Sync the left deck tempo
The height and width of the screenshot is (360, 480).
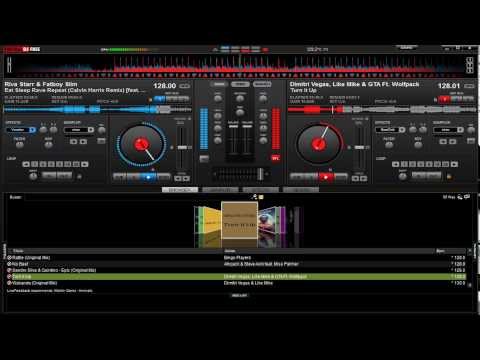point(164,177)
